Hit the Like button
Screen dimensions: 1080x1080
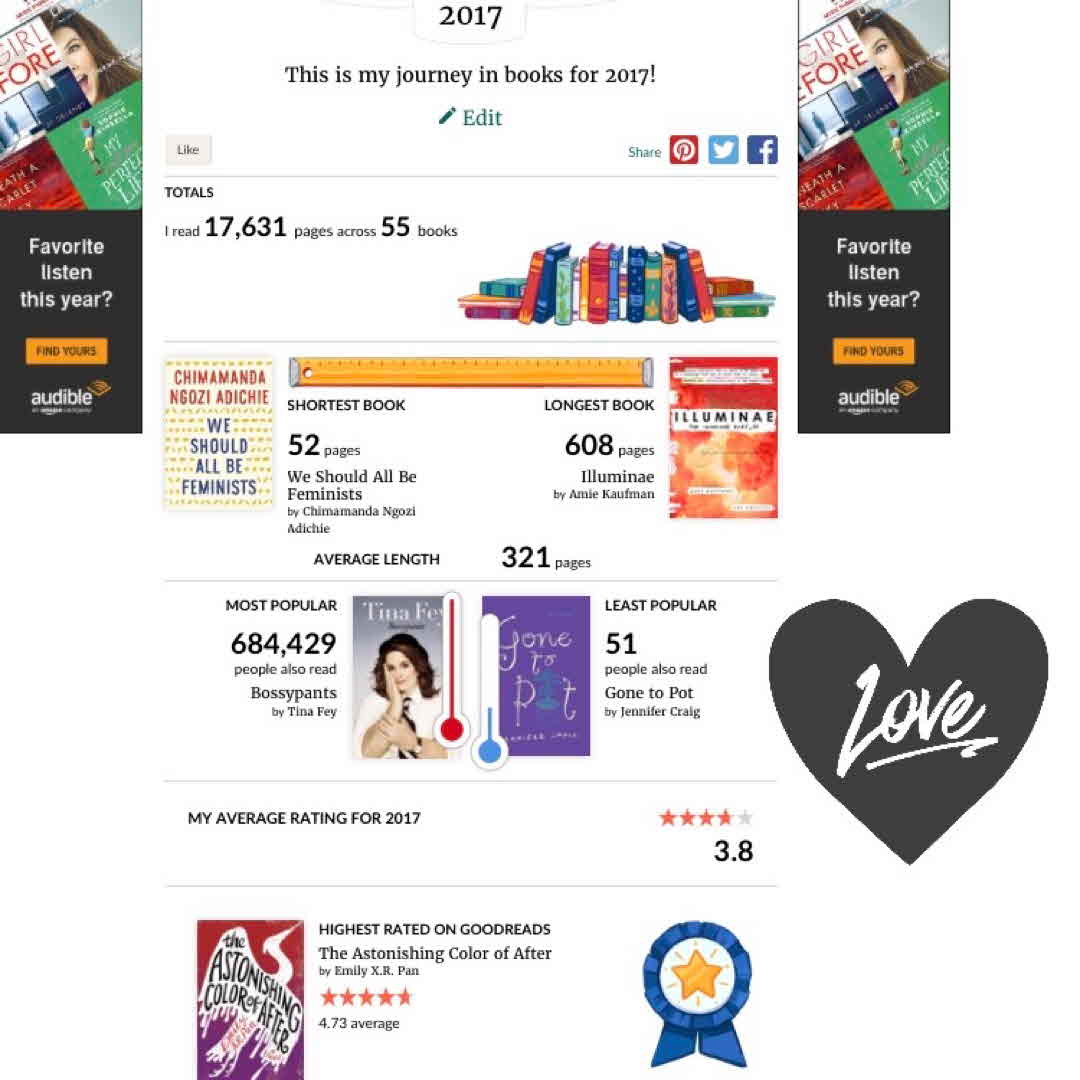click(188, 149)
